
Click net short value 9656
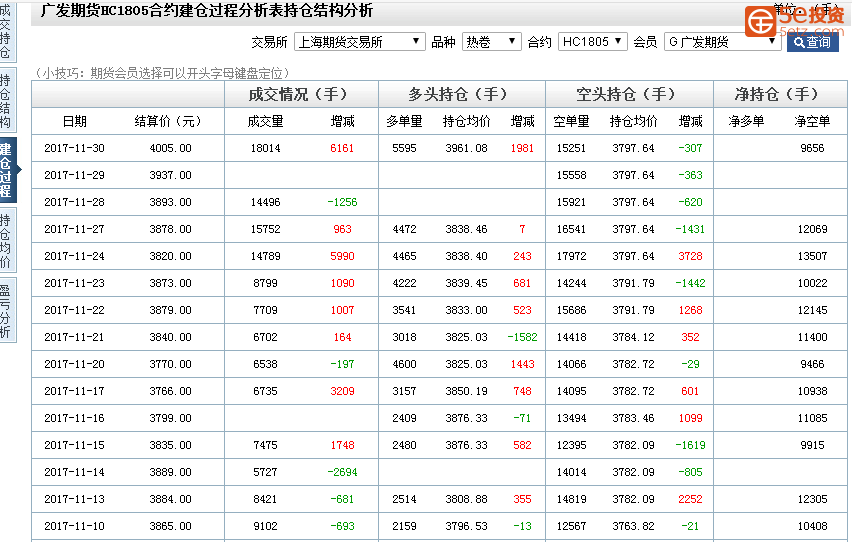[812, 148]
